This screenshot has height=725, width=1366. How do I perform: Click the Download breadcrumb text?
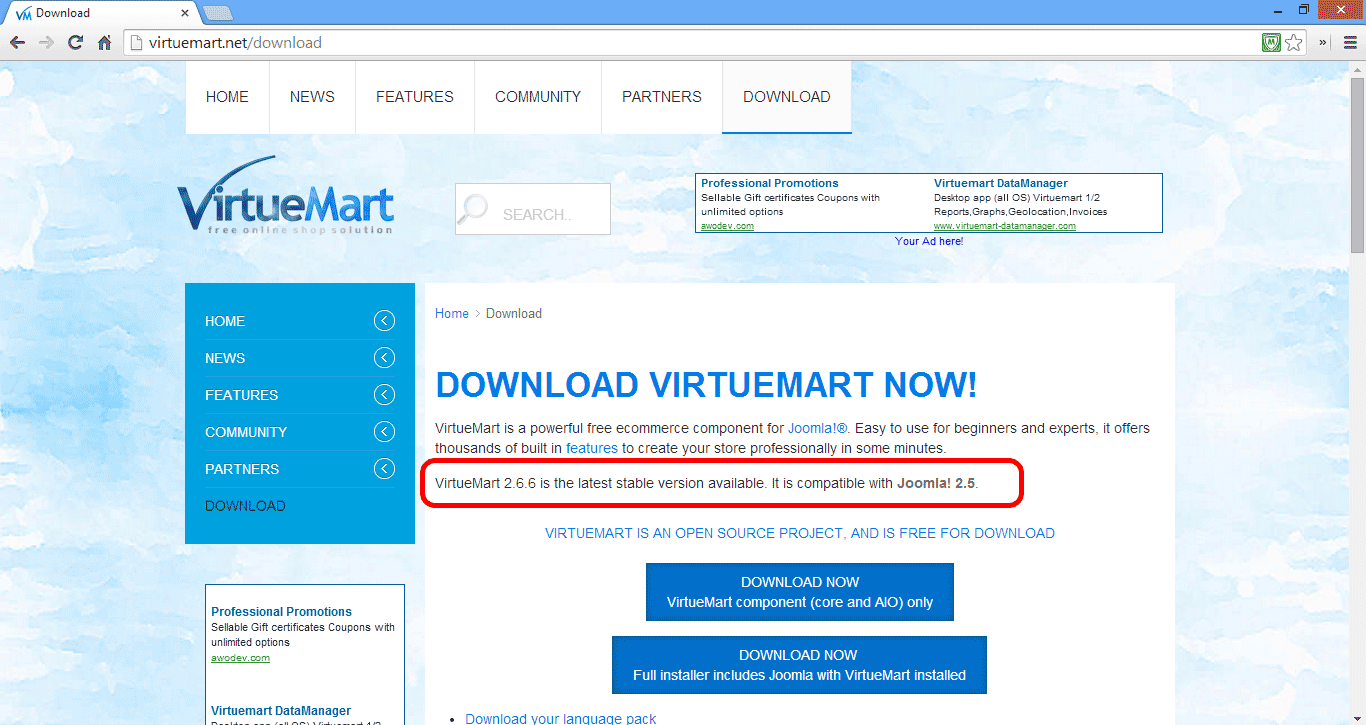(x=514, y=313)
